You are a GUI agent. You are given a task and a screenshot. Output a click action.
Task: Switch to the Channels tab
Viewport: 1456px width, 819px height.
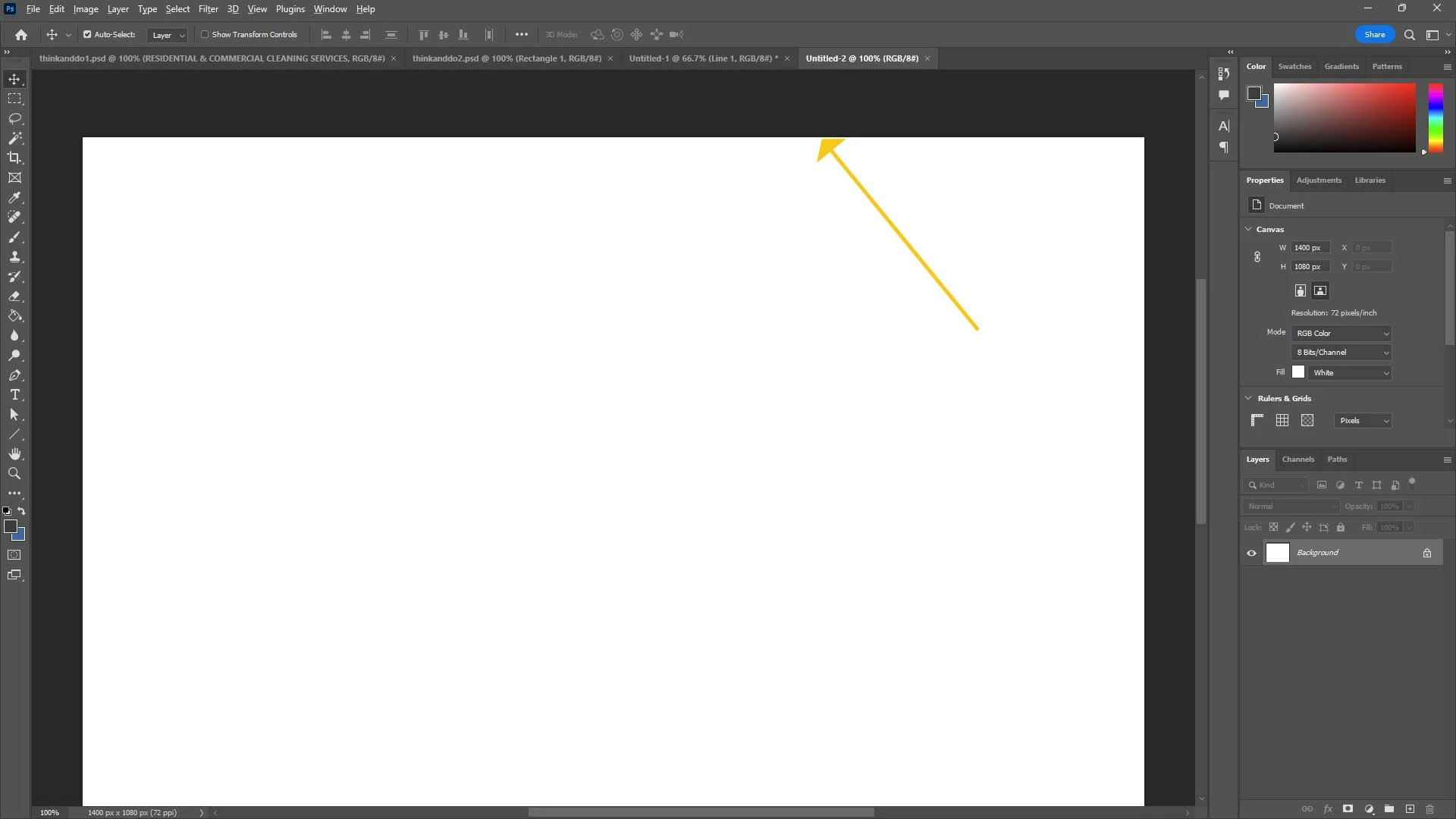coord(1298,460)
